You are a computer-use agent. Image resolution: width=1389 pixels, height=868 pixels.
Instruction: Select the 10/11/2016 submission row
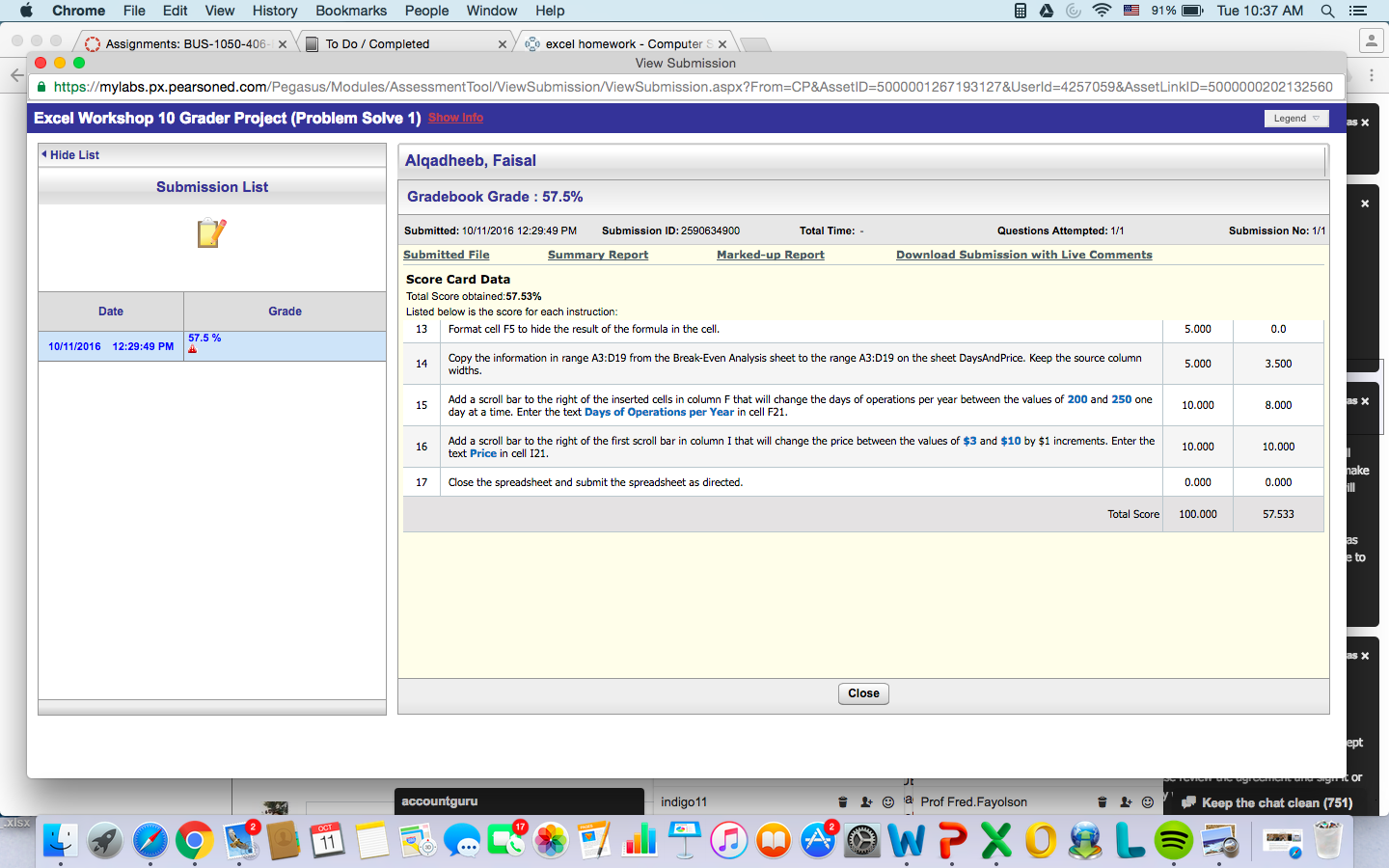212,346
